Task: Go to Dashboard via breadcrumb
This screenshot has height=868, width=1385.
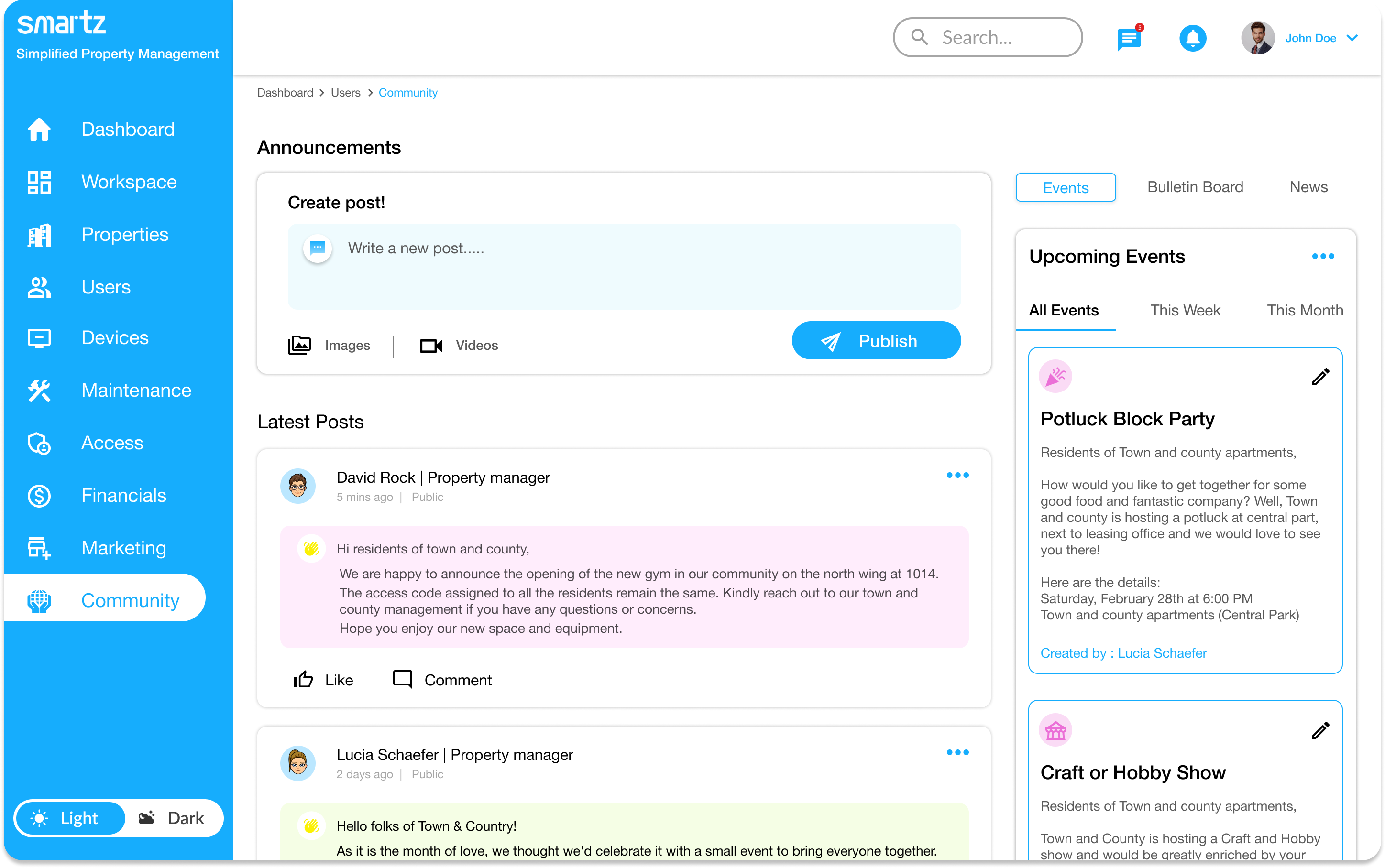Action: click(285, 93)
